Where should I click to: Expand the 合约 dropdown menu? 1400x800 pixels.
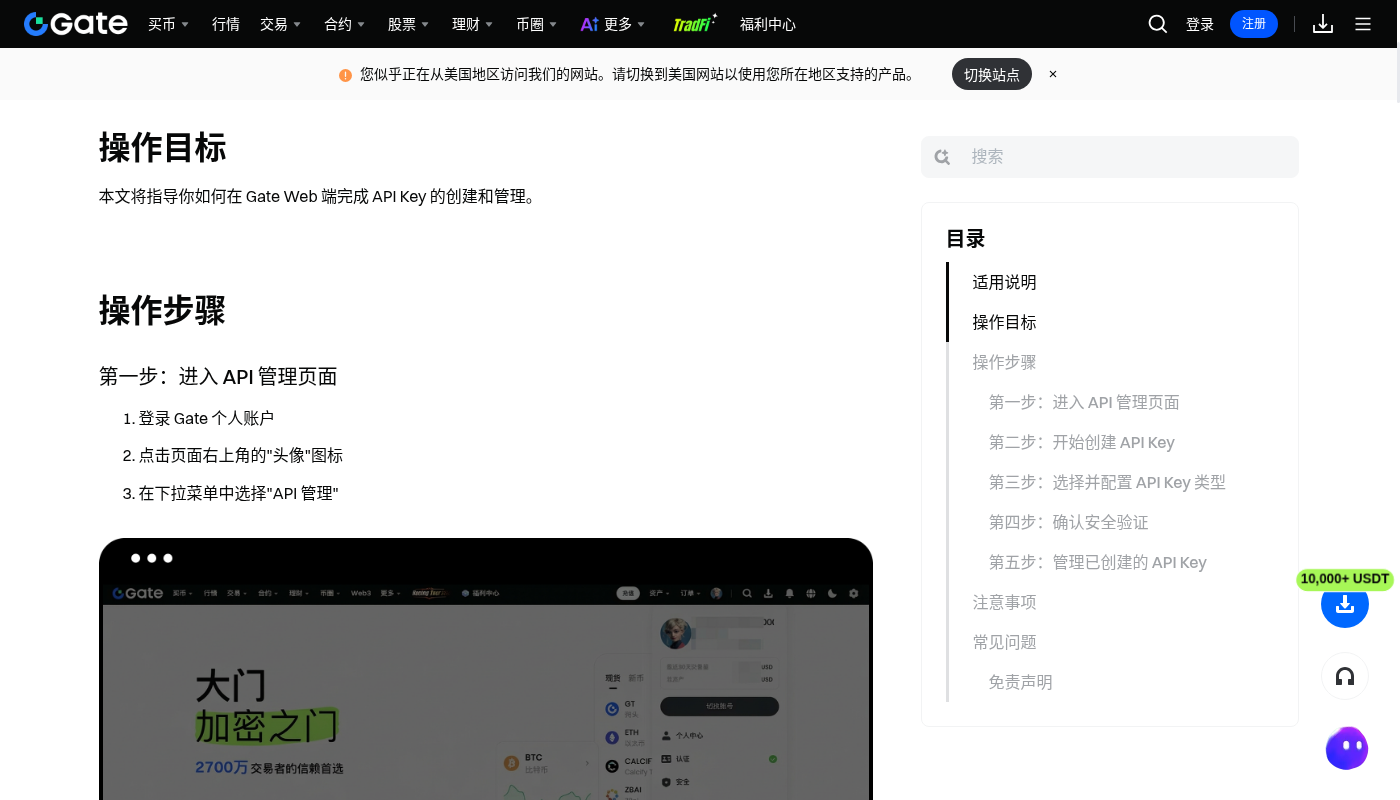click(x=345, y=24)
